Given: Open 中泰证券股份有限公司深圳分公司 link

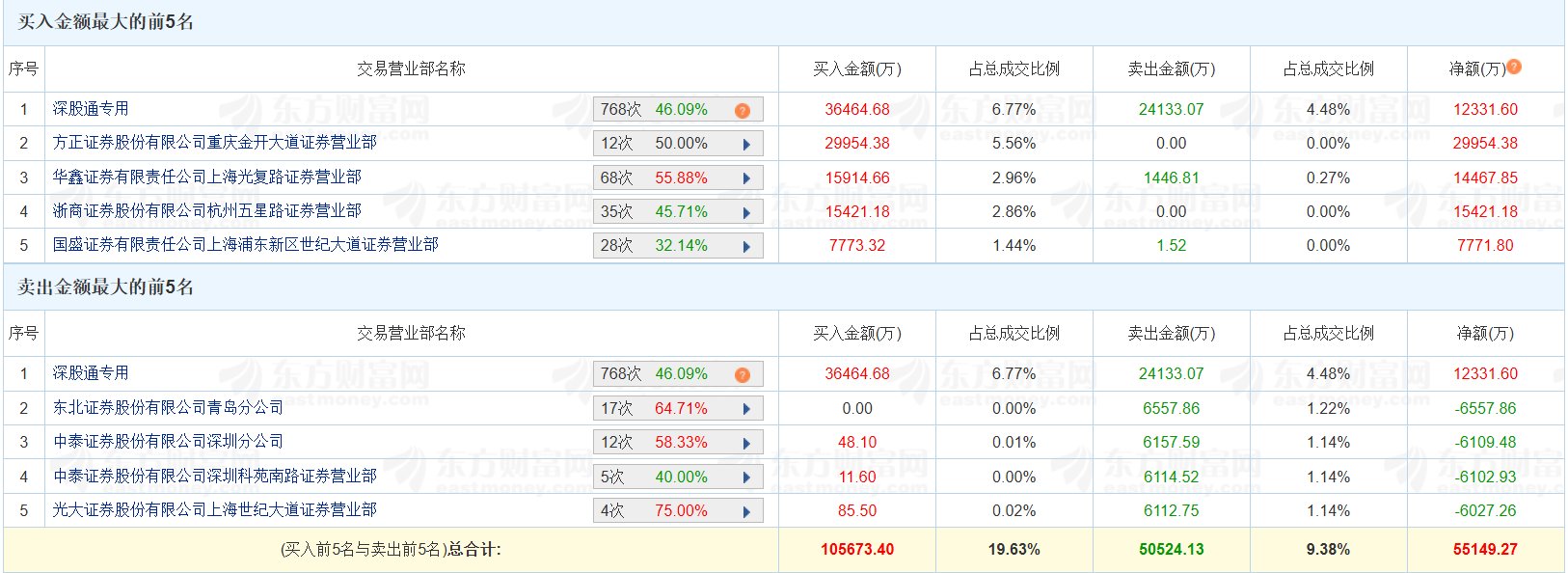Looking at the screenshot, I should click(x=168, y=442).
